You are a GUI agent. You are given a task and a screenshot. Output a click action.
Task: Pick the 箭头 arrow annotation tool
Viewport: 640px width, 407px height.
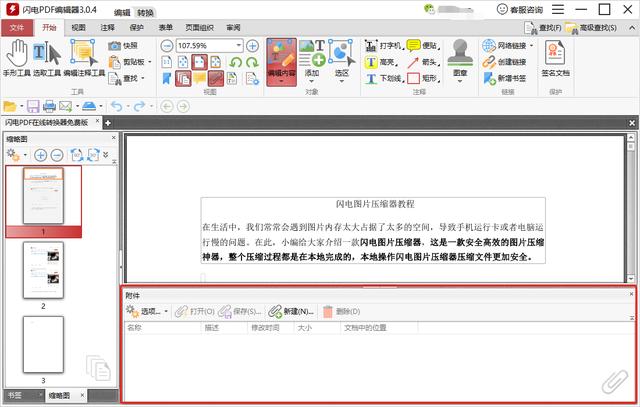[x=423, y=62]
